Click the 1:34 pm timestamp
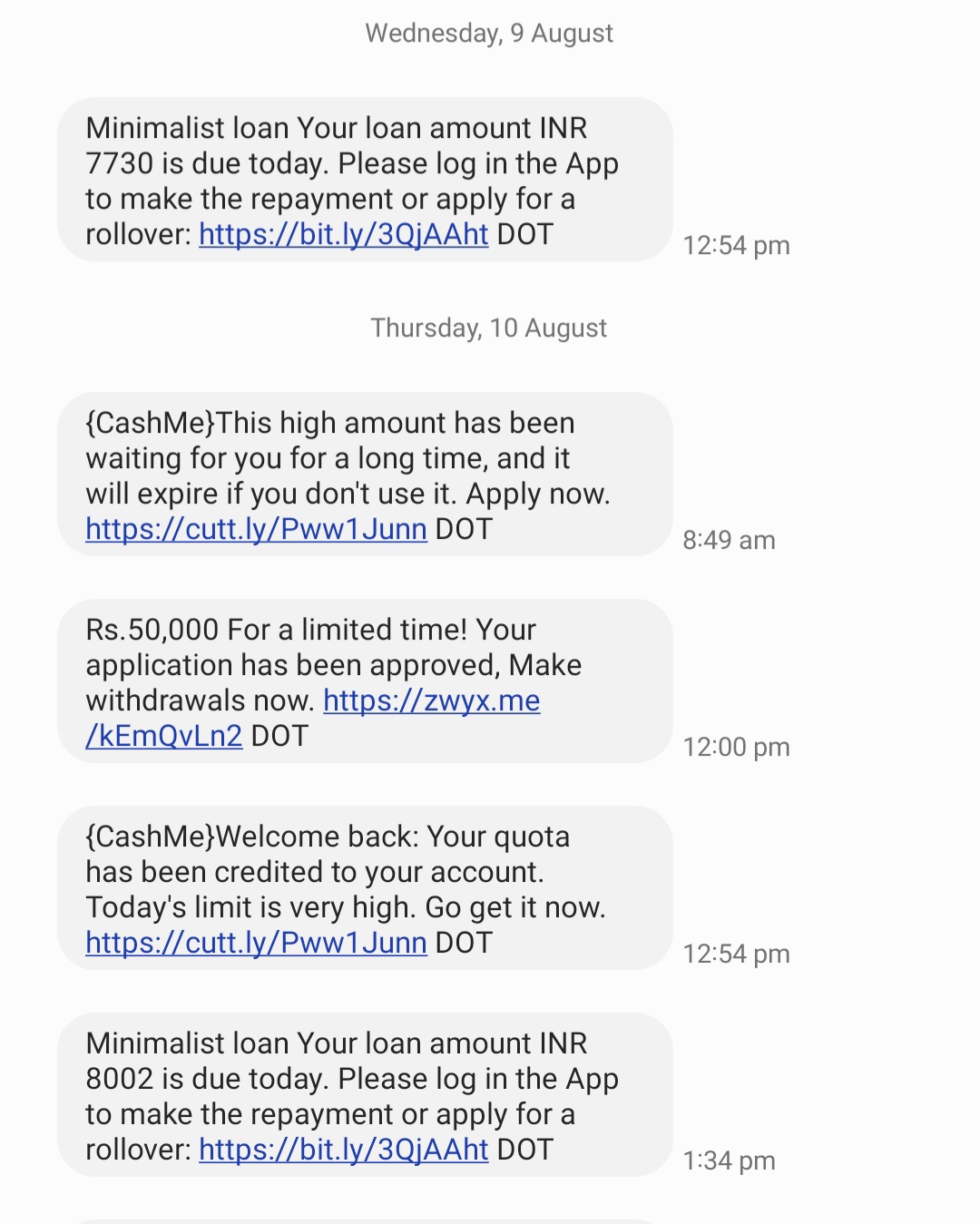 tap(729, 1161)
